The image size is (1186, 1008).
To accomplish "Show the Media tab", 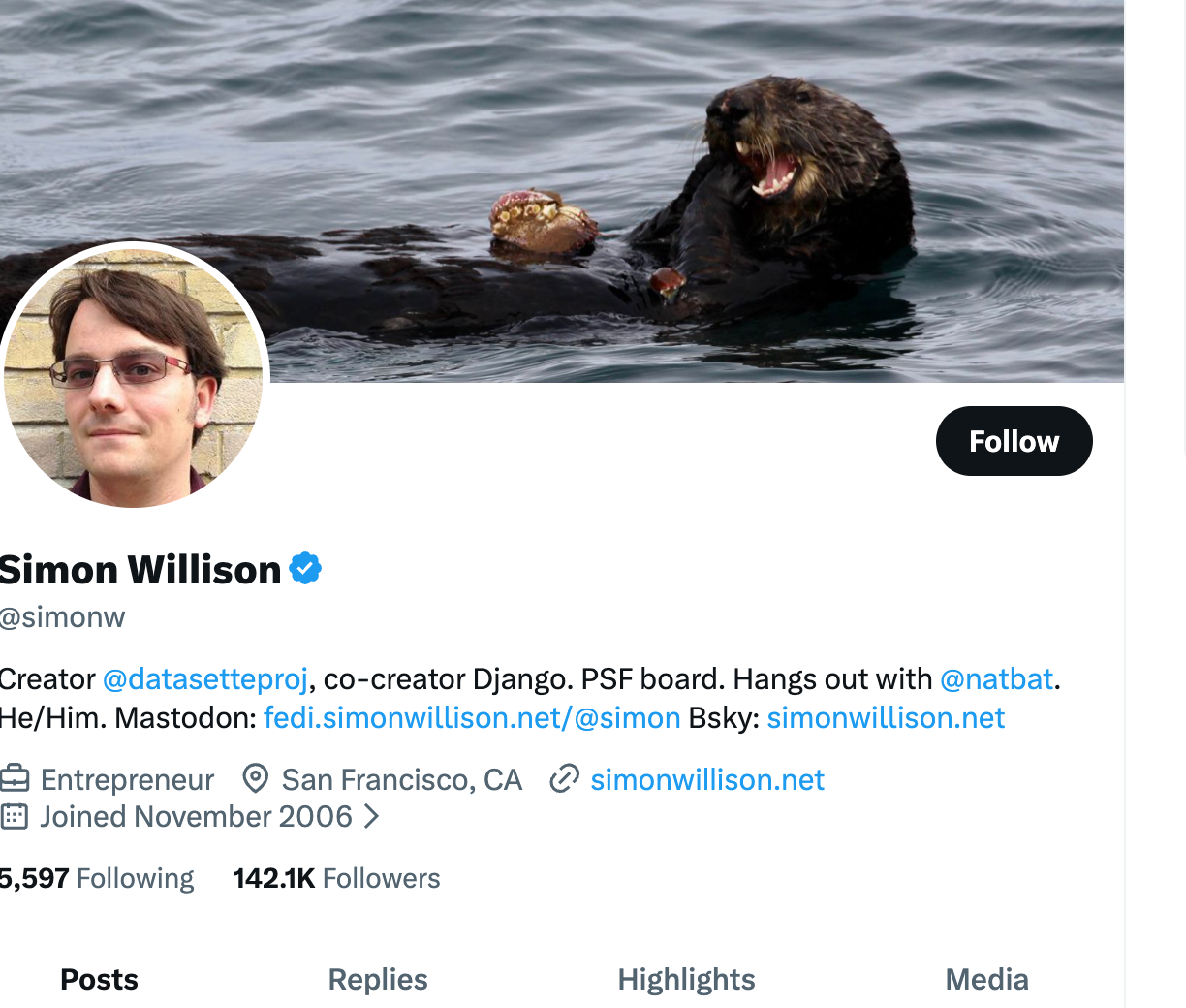I will 986,979.
